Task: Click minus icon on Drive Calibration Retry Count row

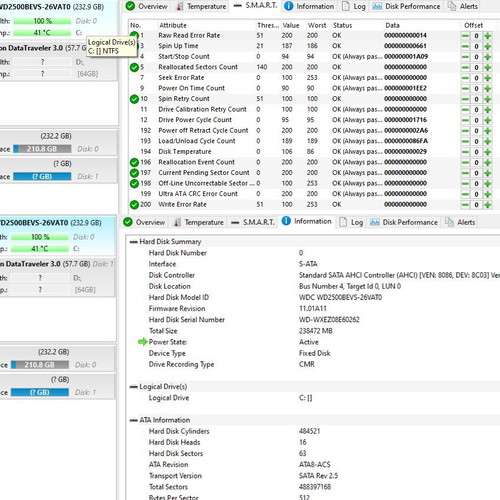Action: tap(465, 110)
